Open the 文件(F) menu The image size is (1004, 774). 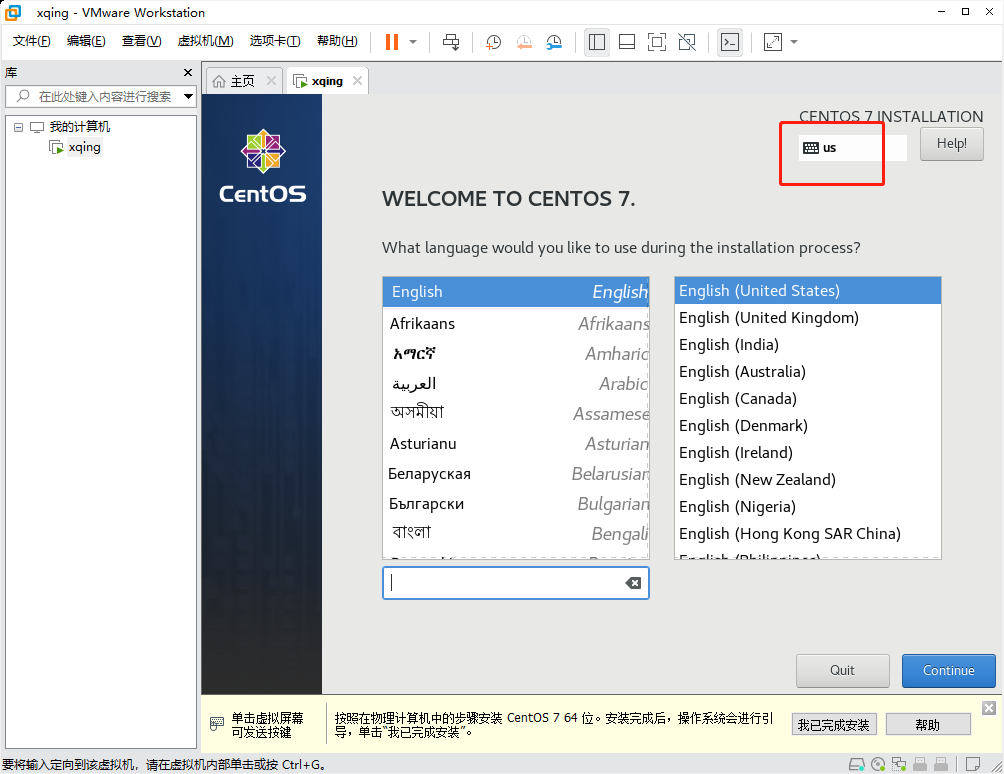click(x=31, y=41)
